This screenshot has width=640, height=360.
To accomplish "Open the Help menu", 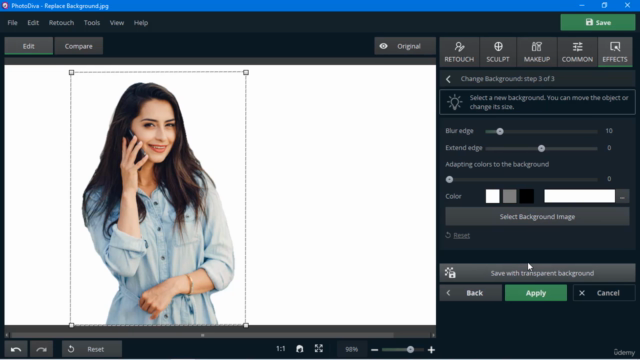I will coord(141,23).
